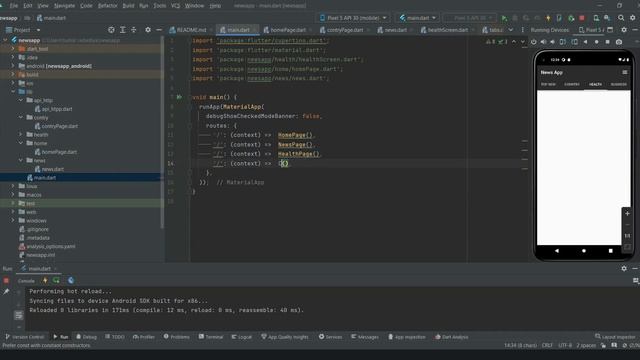
Task: Open the Refactor menu
Action: 108,6
